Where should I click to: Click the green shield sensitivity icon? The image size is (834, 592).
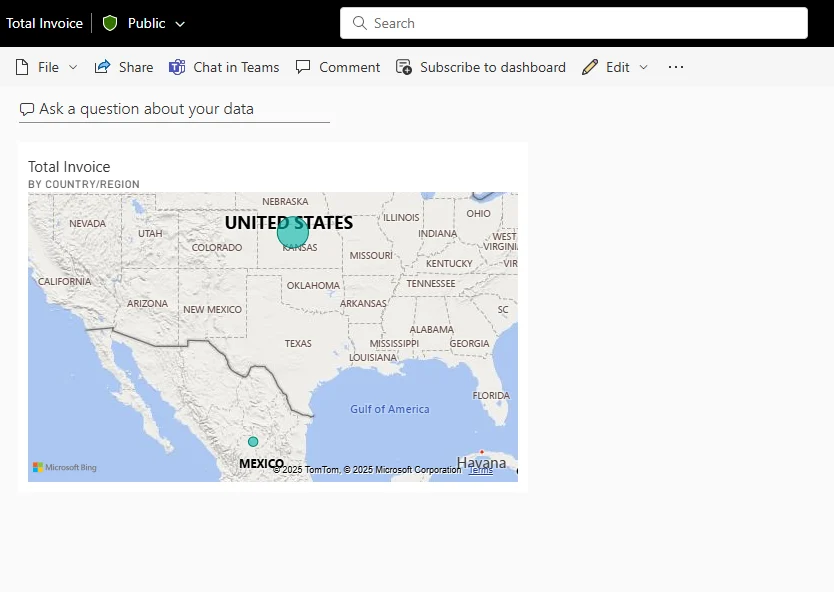[110, 23]
